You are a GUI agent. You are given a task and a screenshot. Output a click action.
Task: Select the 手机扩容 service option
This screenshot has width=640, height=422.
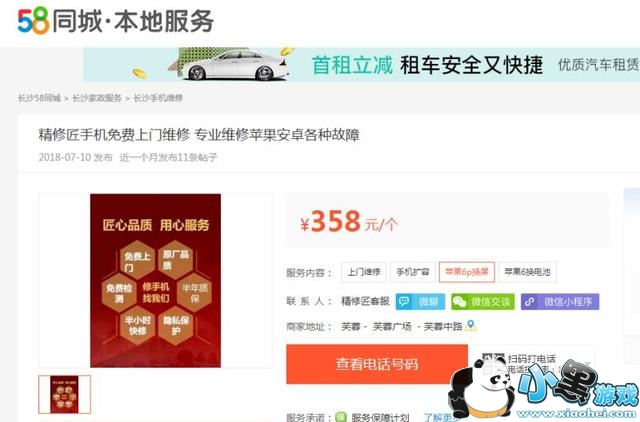click(x=413, y=272)
